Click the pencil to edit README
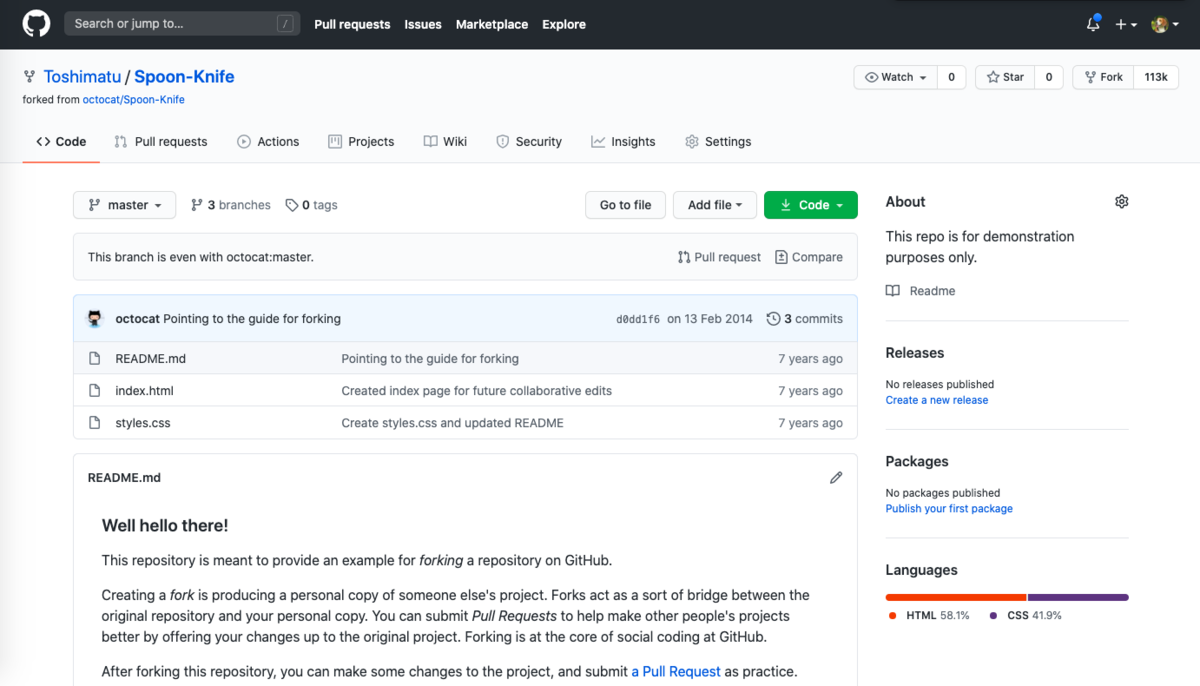The image size is (1200, 686). (x=836, y=478)
